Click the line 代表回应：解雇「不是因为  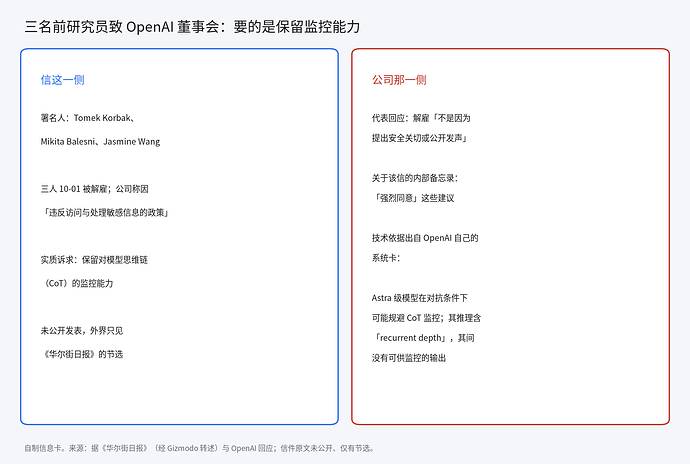click(x=421, y=118)
